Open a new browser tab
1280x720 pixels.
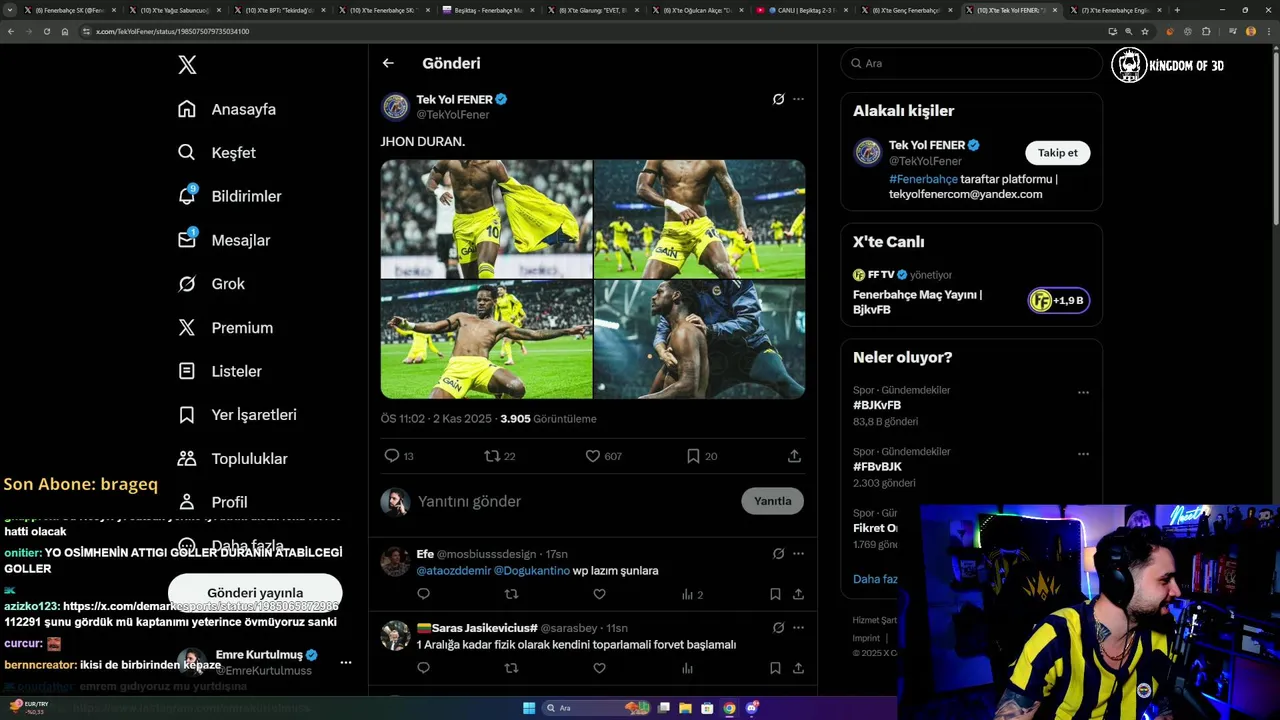[1177, 10]
